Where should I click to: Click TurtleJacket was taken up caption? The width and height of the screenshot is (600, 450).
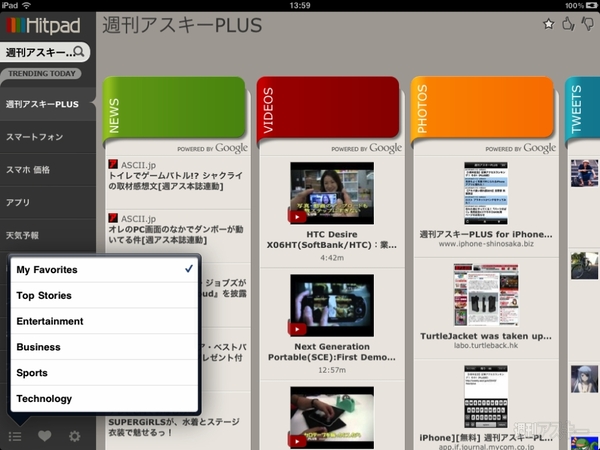point(486,336)
